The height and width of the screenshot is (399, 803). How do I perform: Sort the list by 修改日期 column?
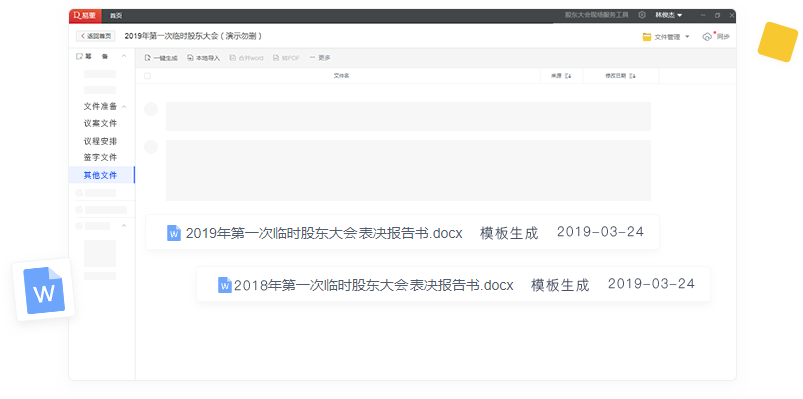620,76
